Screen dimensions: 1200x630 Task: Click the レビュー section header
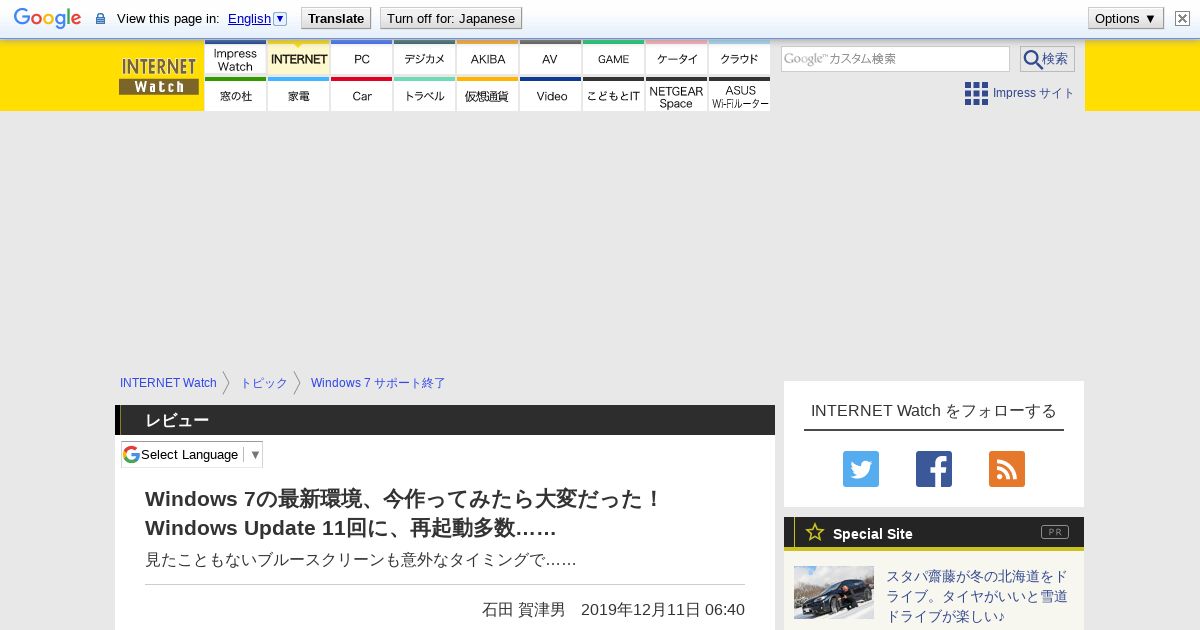point(445,420)
